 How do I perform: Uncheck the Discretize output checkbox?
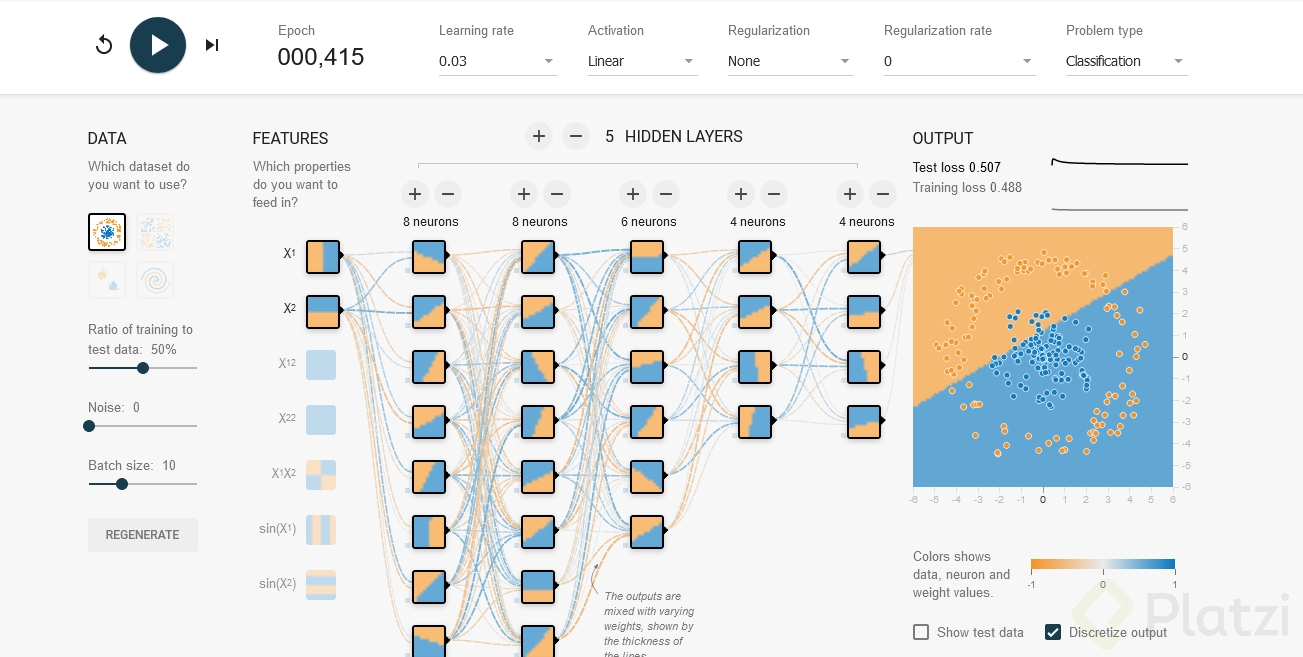coord(1053,632)
